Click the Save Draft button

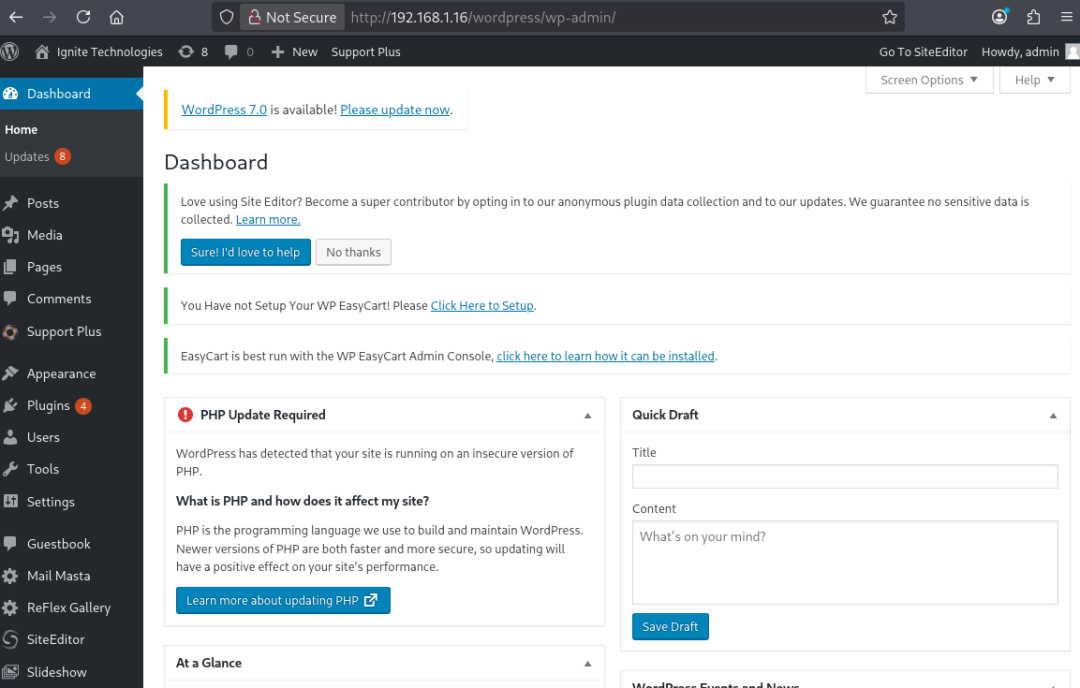[x=670, y=627]
